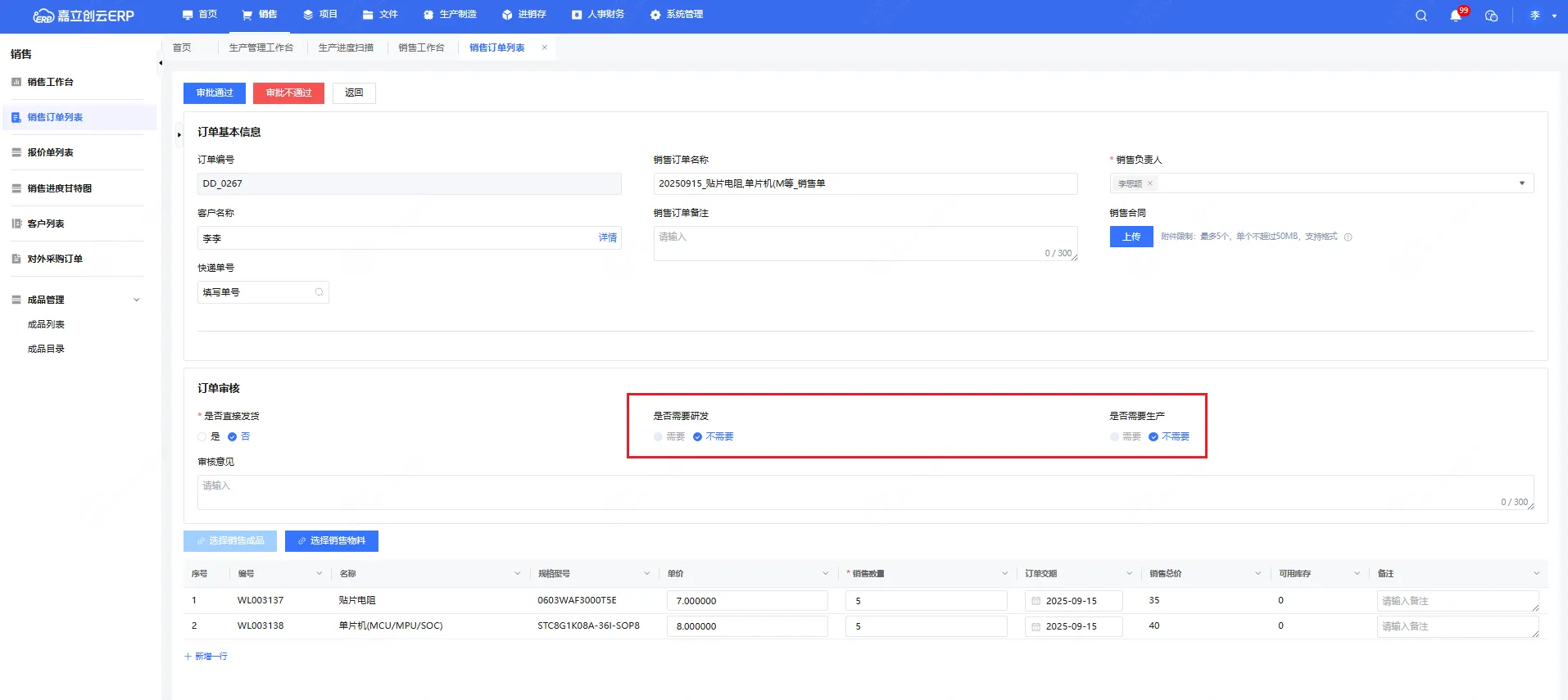Screen dimensions: 1568x700
Task: Open notifications bell icon
Action: pyautogui.click(x=1456, y=16)
